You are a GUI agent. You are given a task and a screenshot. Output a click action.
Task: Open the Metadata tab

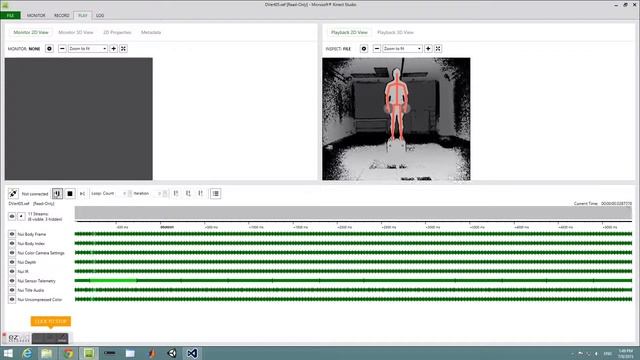pos(151,32)
